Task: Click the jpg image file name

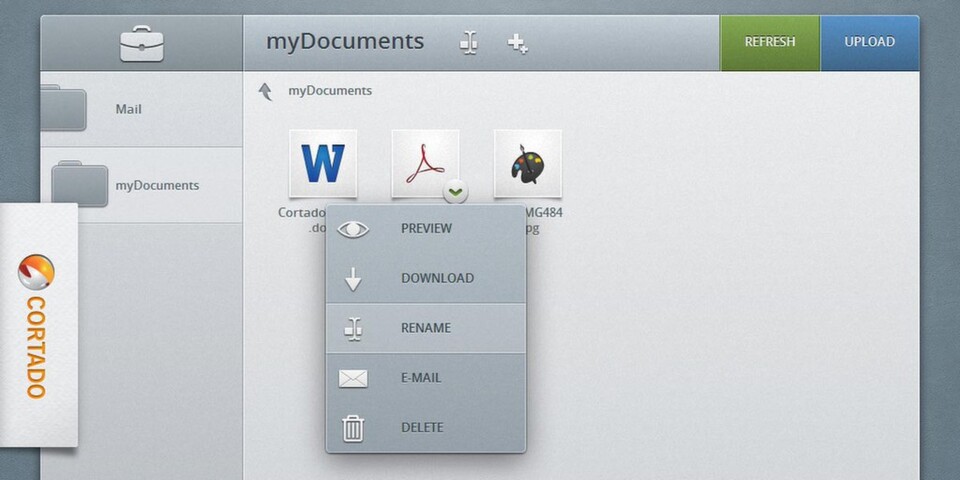Action: (544, 220)
